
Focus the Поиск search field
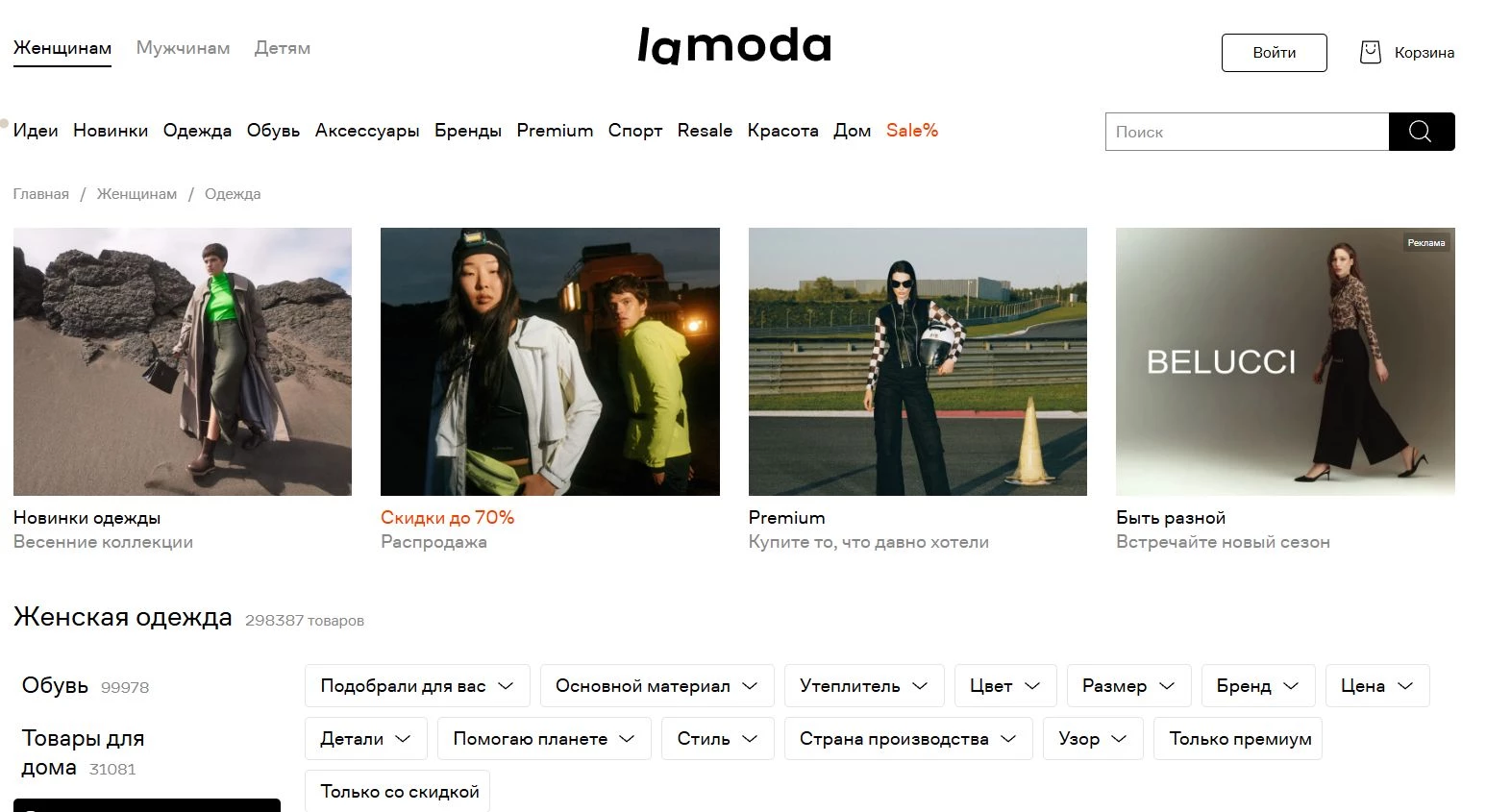(1247, 132)
